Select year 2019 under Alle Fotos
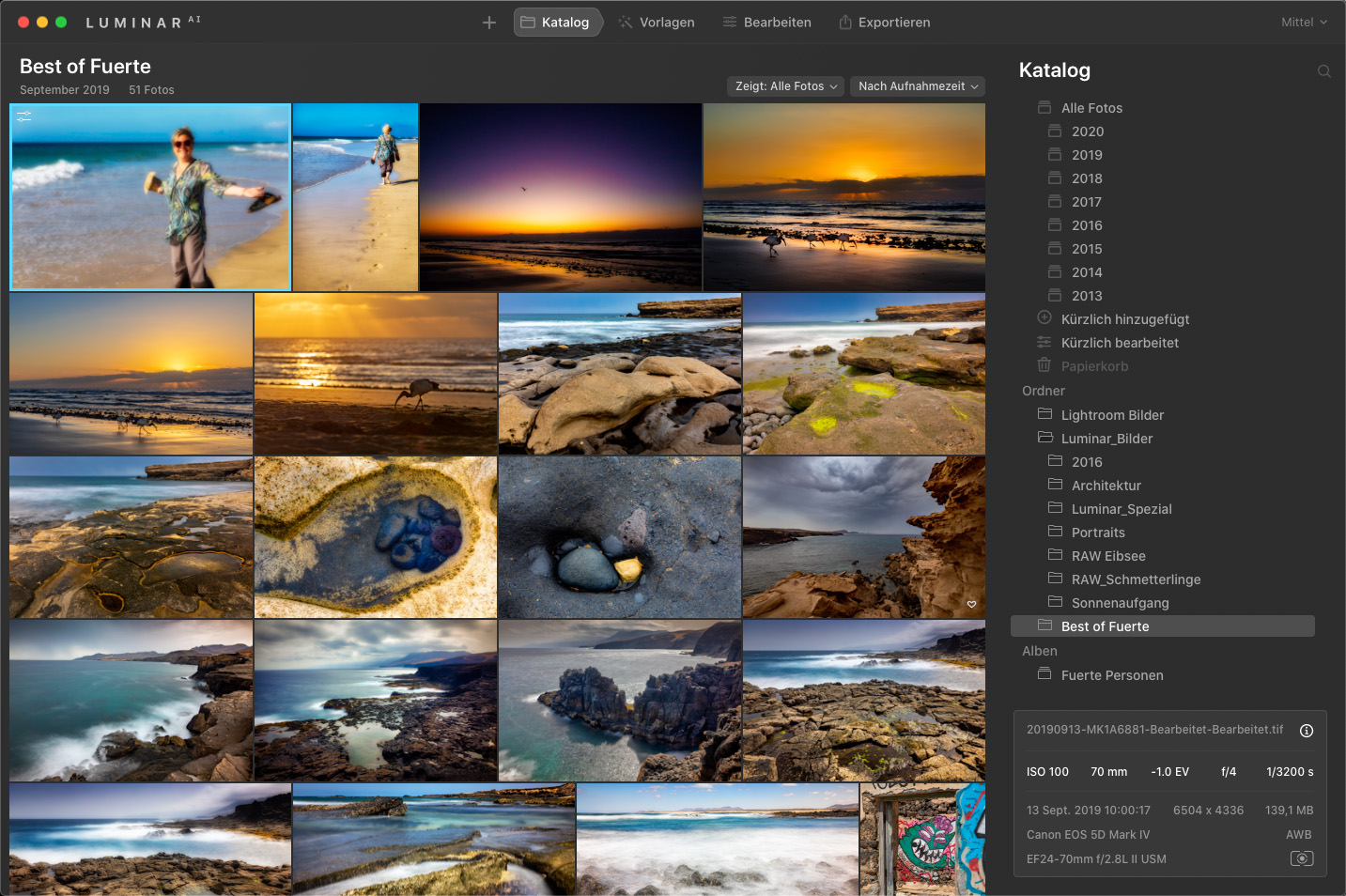 pyautogui.click(x=1087, y=155)
